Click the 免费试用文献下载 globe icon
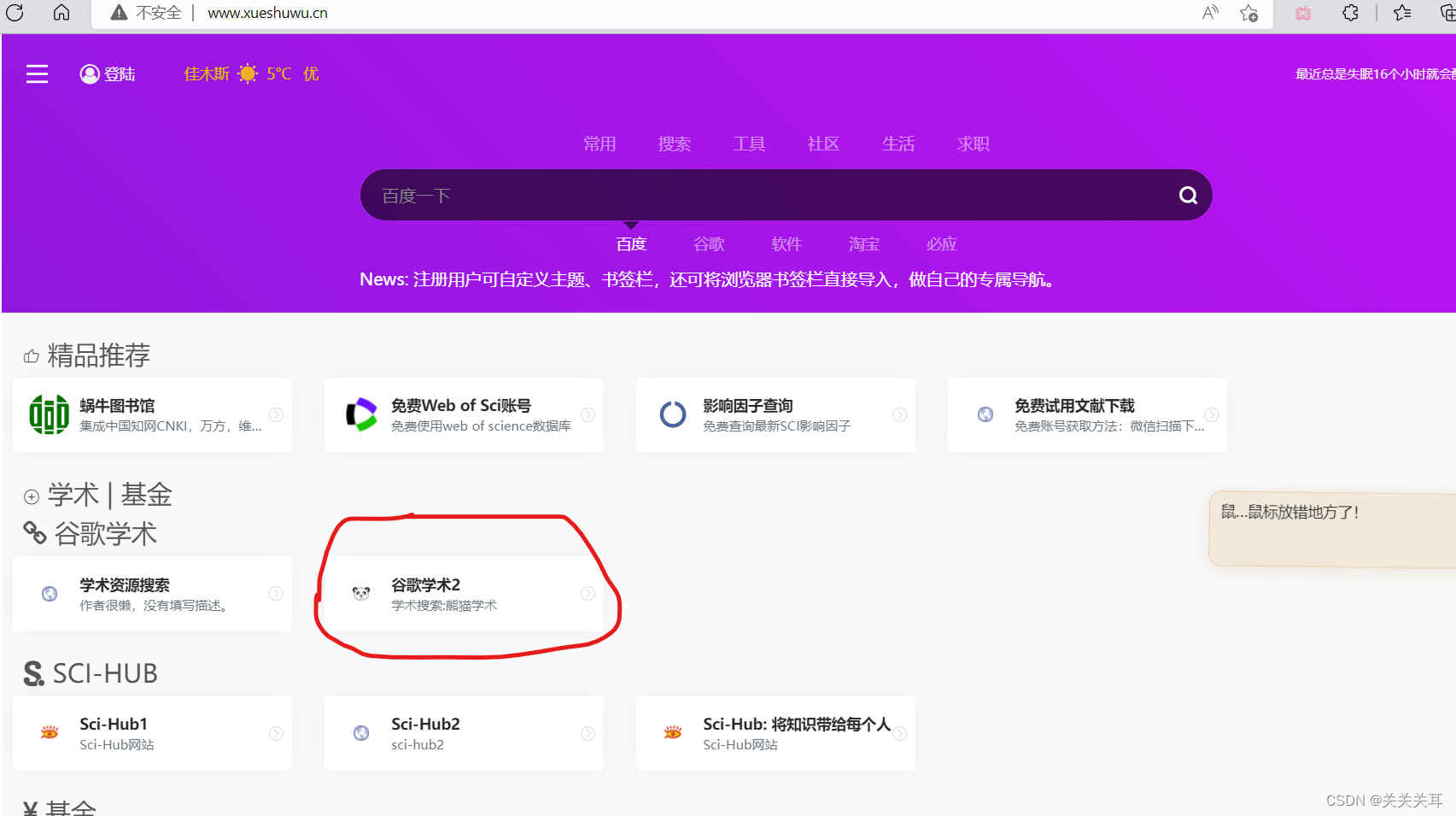 point(985,414)
